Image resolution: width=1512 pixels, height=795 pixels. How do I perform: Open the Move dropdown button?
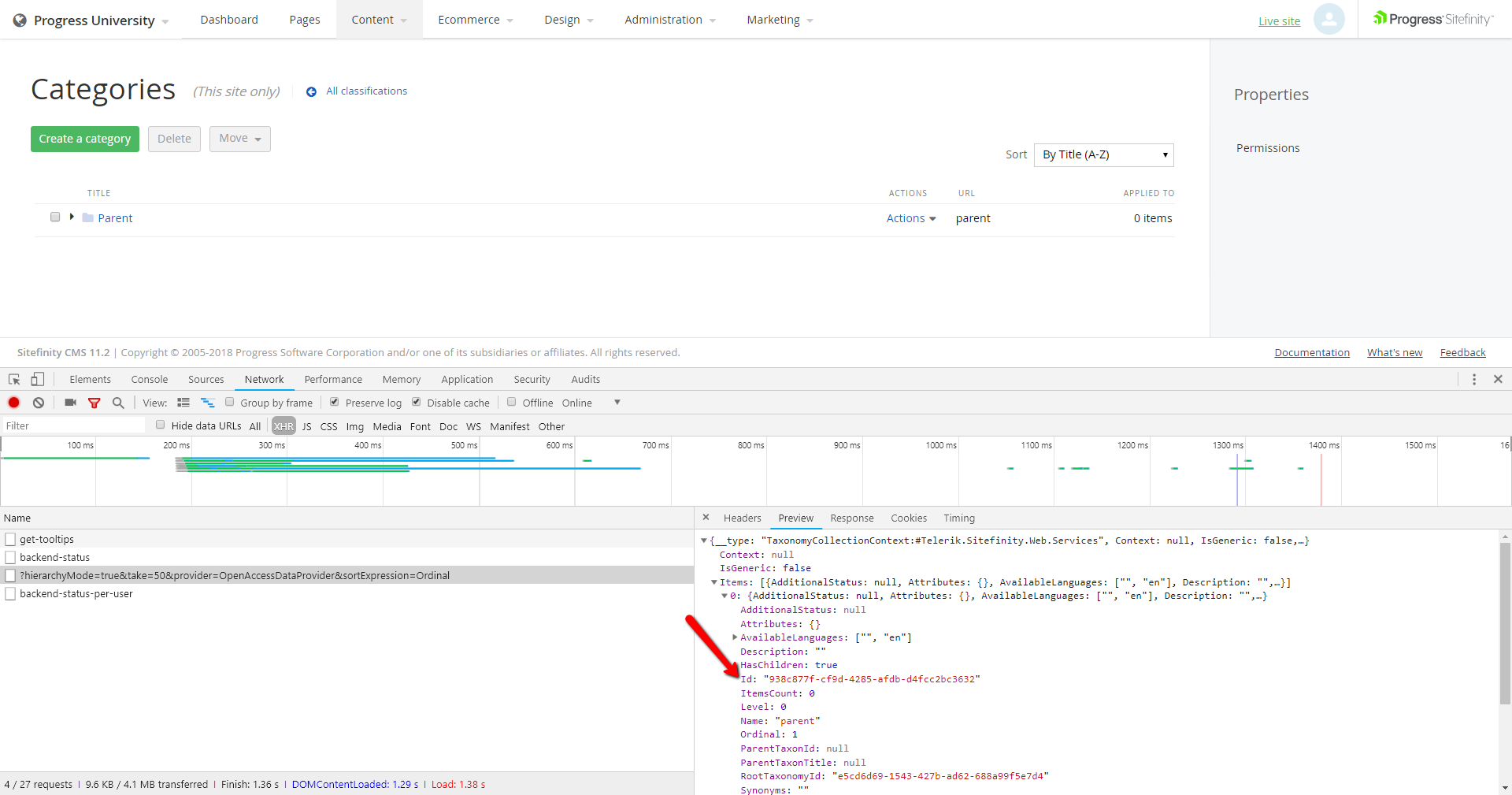pos(240,139)
